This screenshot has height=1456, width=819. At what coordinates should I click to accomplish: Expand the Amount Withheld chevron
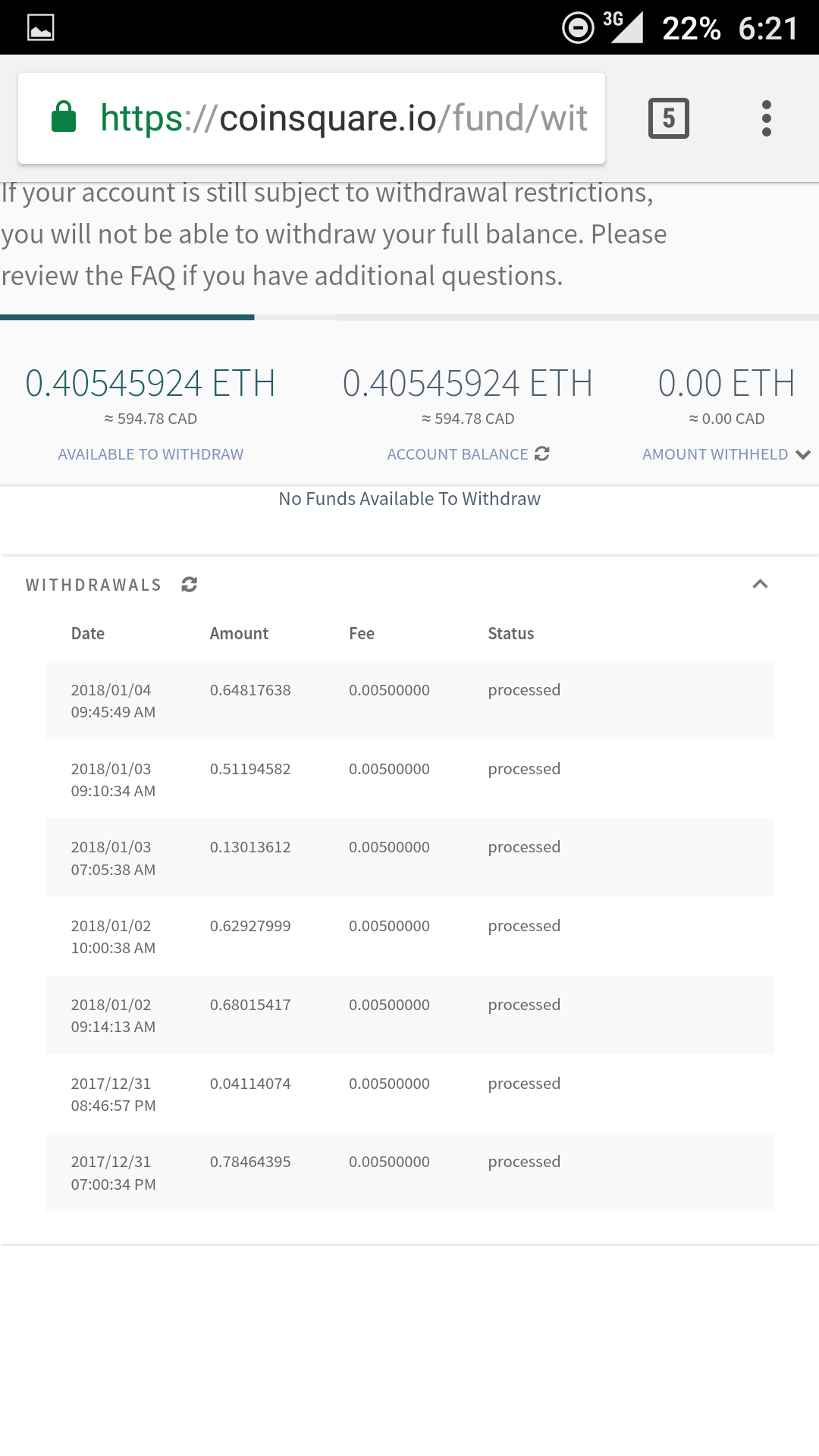pyautogui.click(x=803, y=454)
